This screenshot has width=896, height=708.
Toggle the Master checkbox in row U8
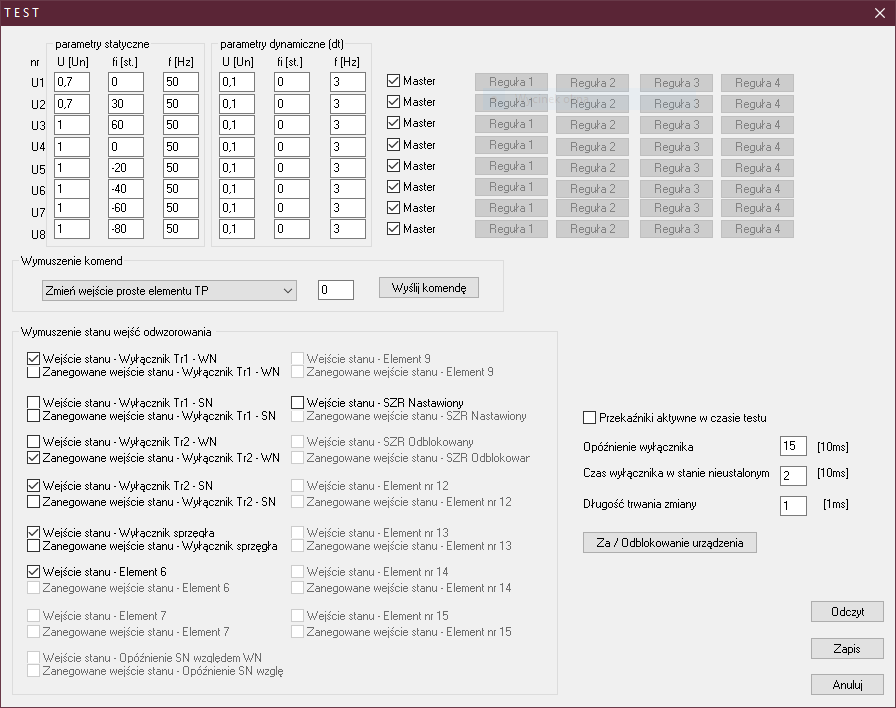coord(393,229)
